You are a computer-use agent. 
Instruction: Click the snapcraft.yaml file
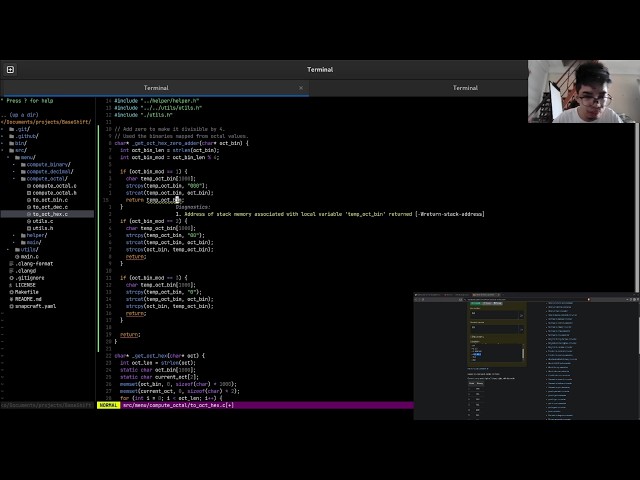(33, 306)
